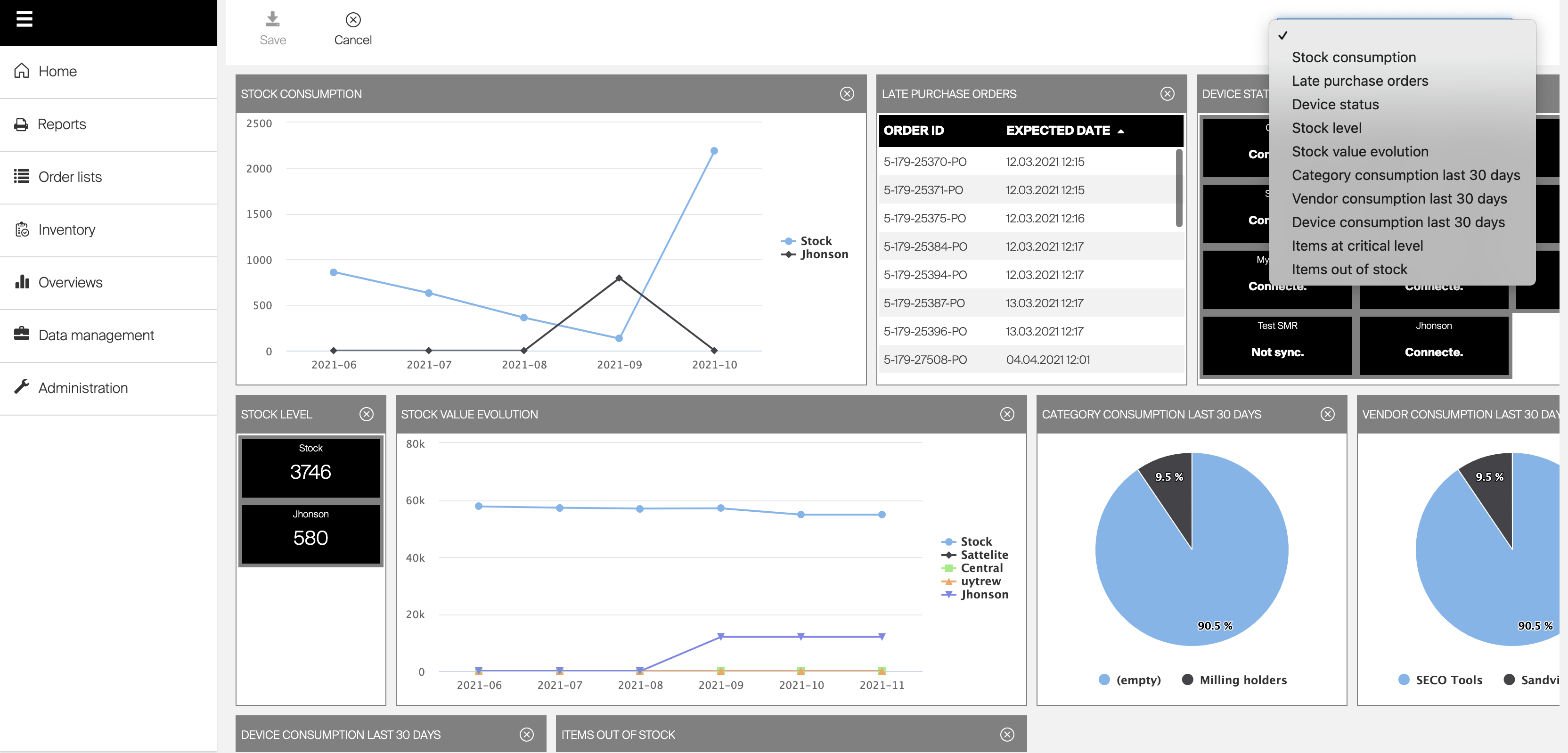The image size is (1568, 753).
Task: Open order 5-179-25384-PO row
Action: click(924, 246)
